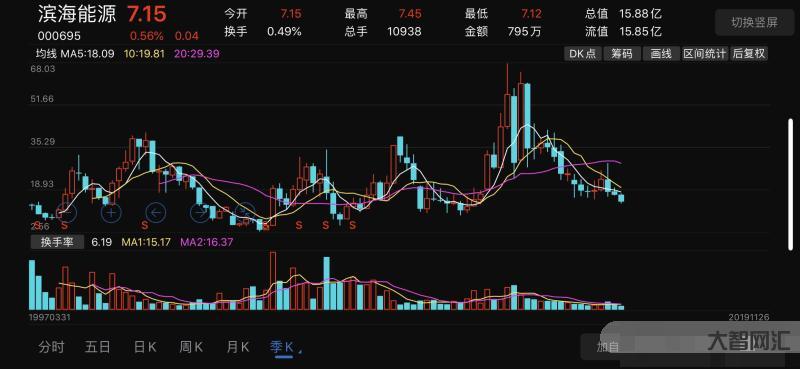Open the 画线 drawing tool

(x=661, y=54)
